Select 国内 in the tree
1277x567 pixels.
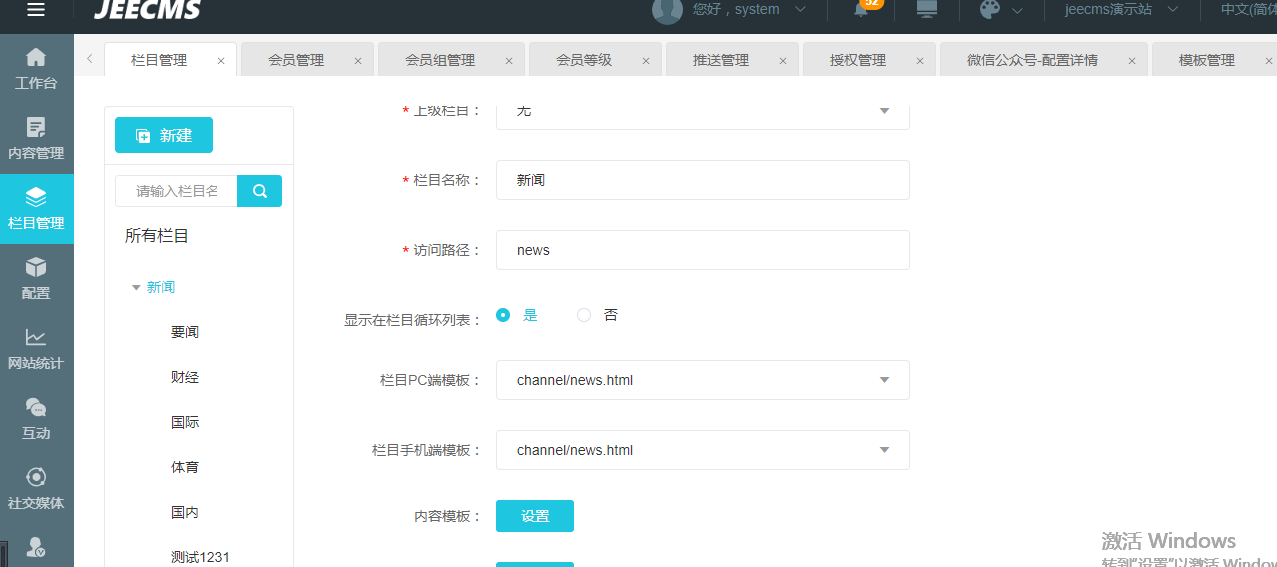(x=185, y=512)
